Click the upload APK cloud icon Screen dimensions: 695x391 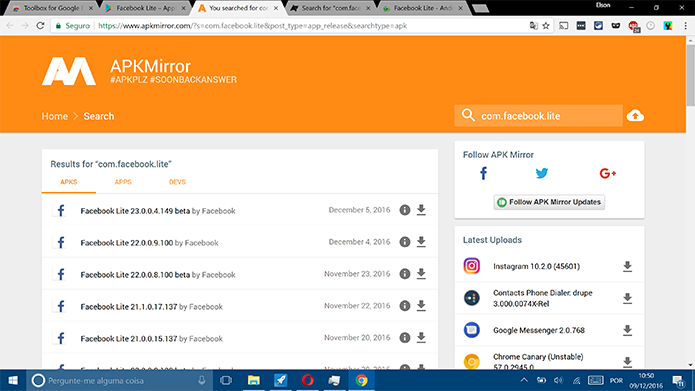point(635,116)
